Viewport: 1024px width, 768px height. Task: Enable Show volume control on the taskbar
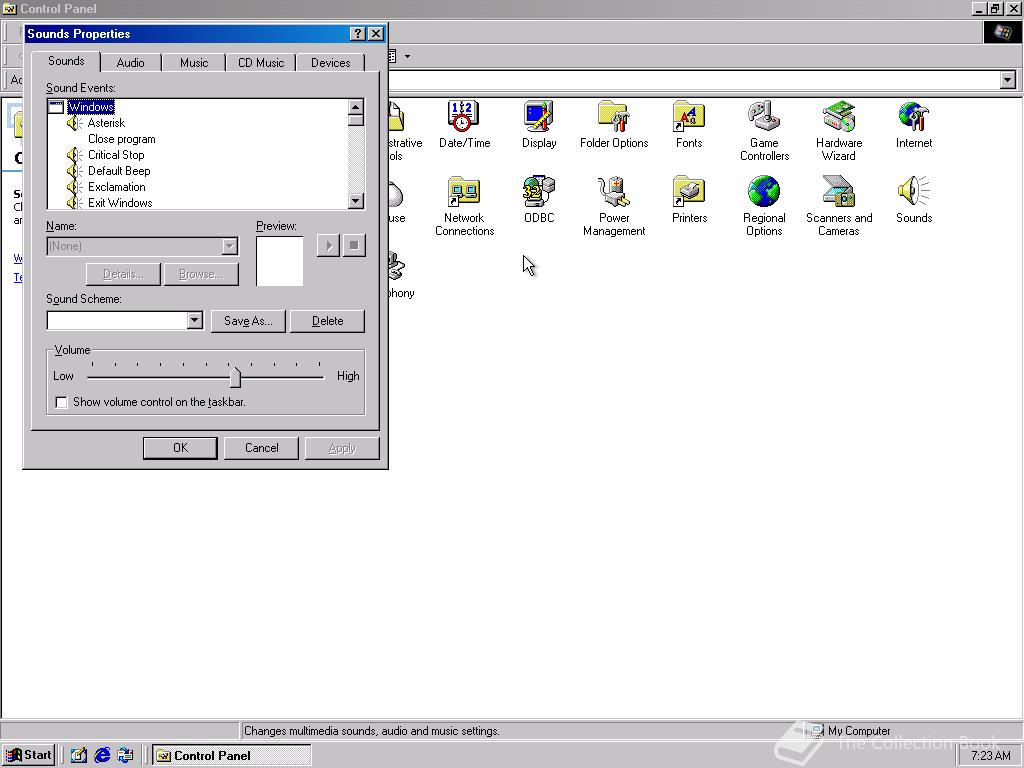pos(61,402)
